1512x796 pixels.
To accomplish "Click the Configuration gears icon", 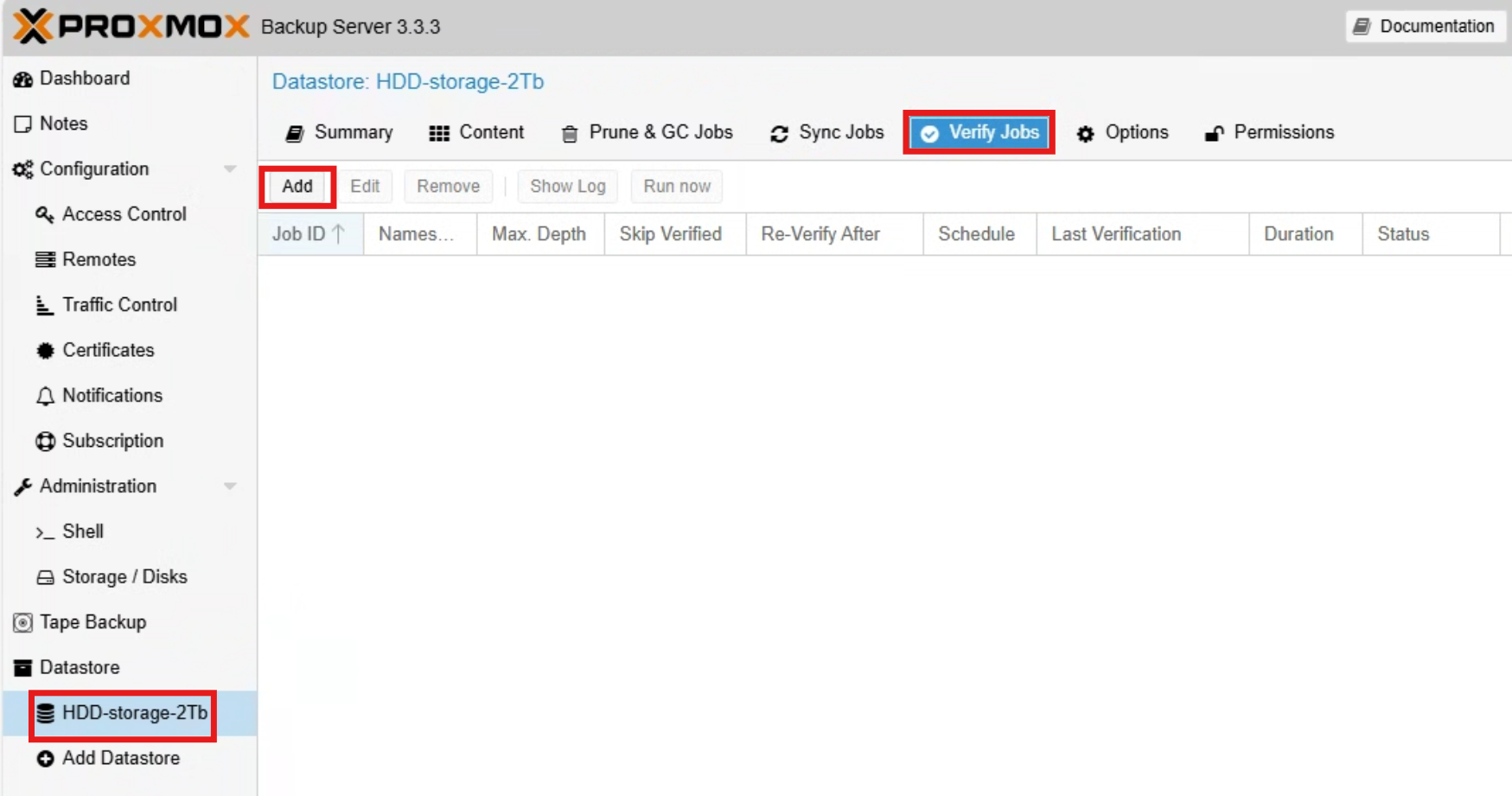I will 23,169.
